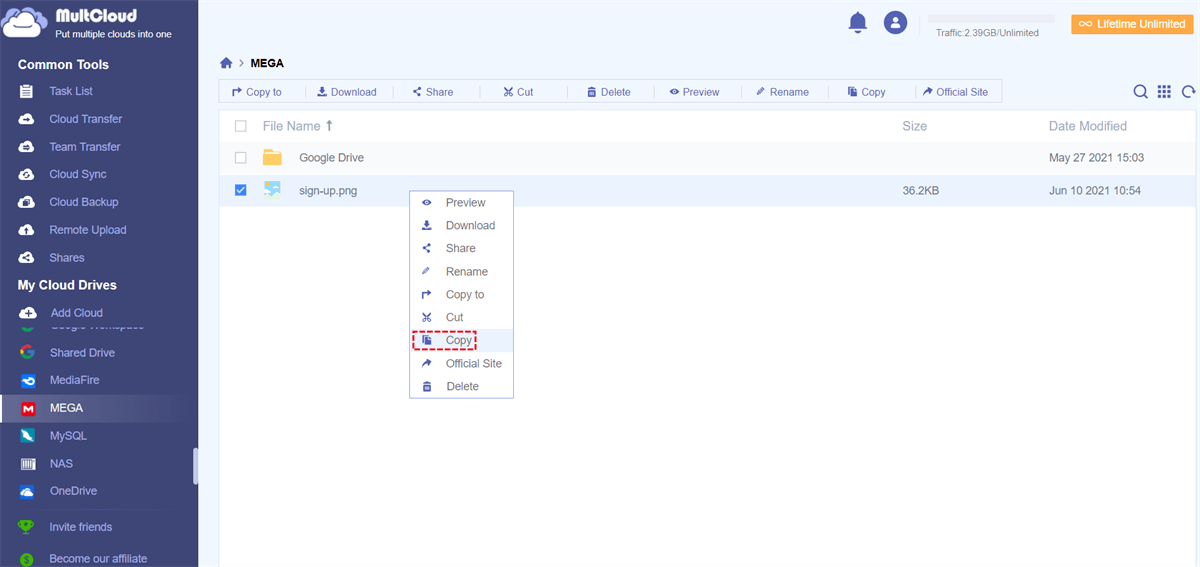Open Remote Upload tool
This screenshot has height=567, width=1200.
pos(87,230)
